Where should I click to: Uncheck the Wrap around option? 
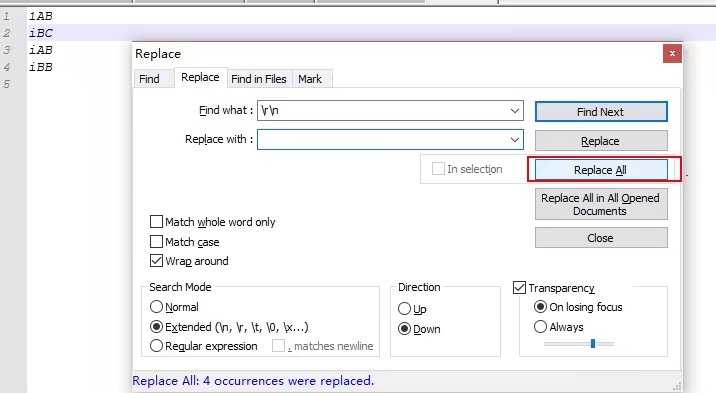pyautogui.click(x=156, y=261)
